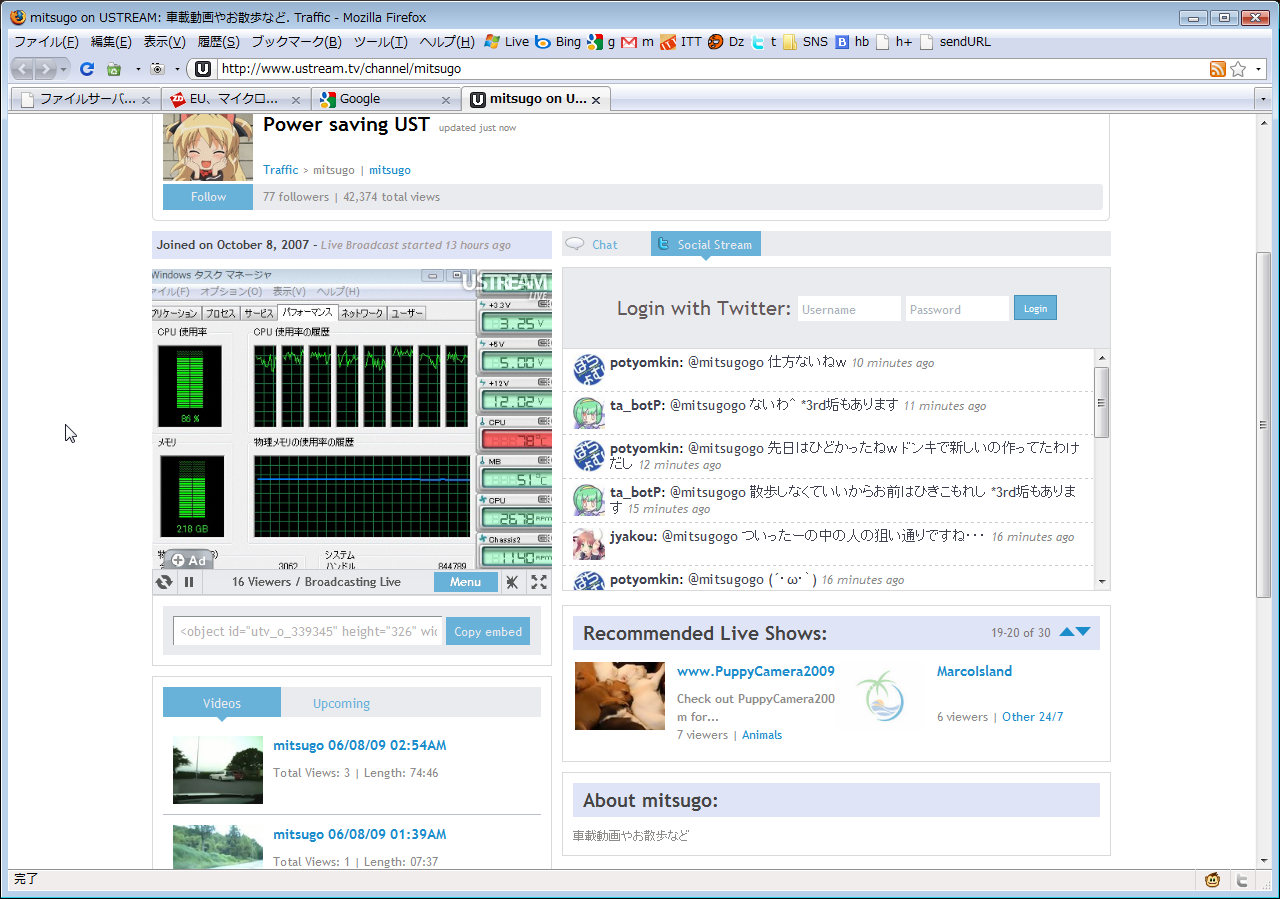Open the Animals category link
The image size is (1280, 899).
762,735
